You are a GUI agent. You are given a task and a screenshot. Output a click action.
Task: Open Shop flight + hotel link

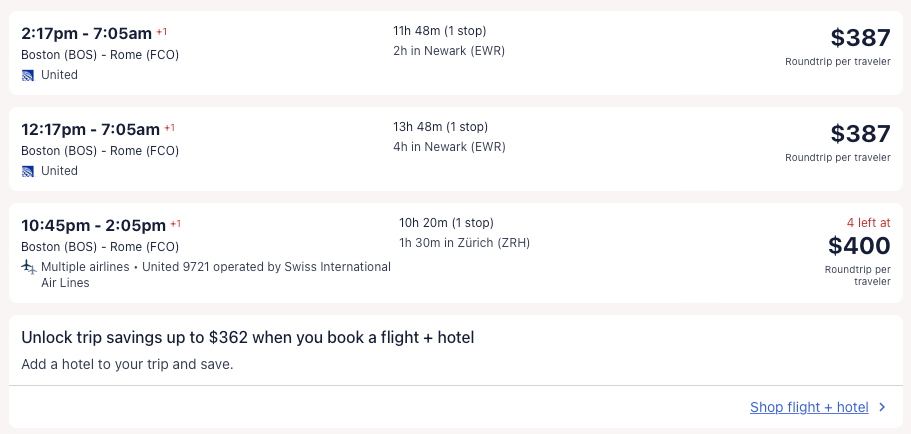(x=809, y=407)
